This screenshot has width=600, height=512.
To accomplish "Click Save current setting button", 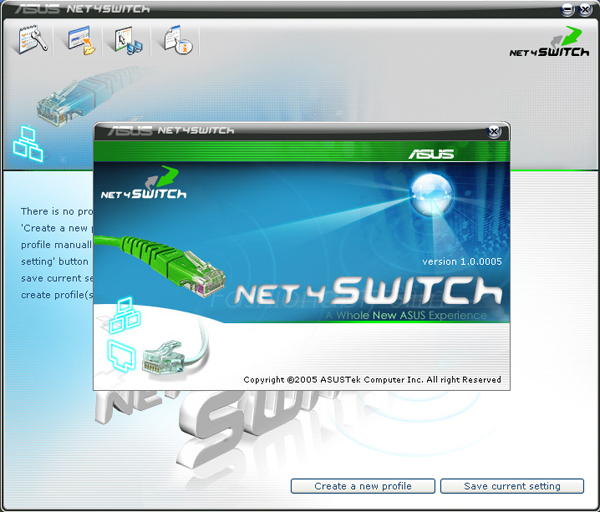I will tap(512, 486).
